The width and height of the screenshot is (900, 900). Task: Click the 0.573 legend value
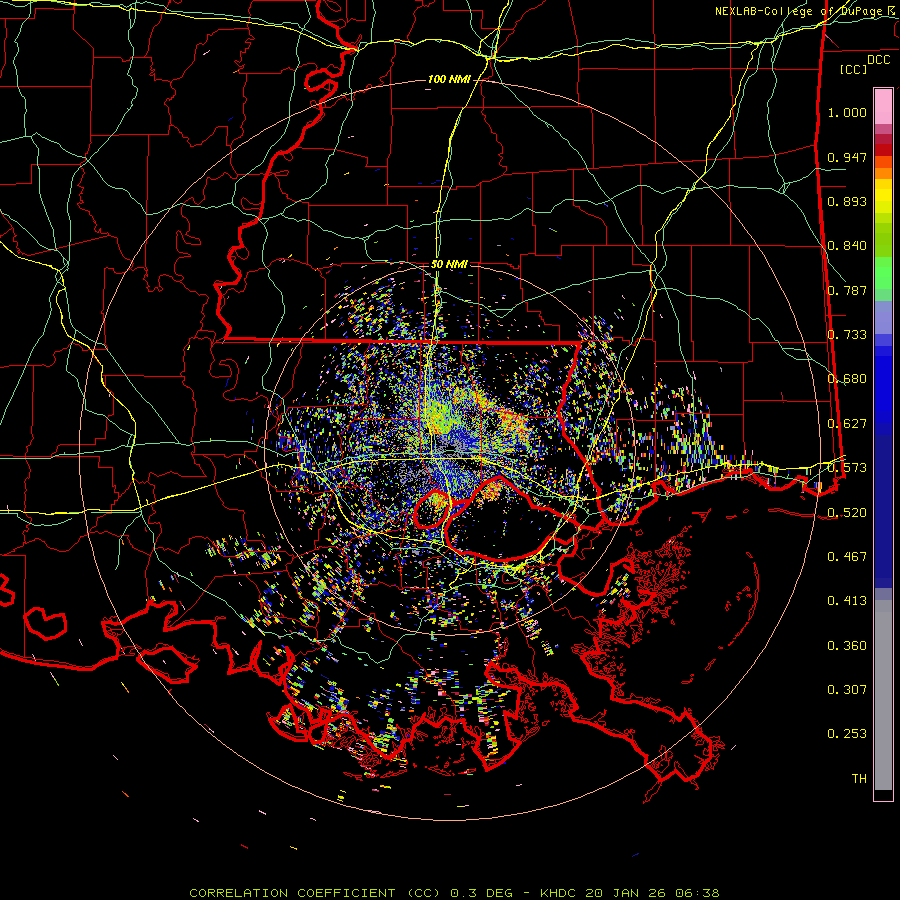coord(847,468)
